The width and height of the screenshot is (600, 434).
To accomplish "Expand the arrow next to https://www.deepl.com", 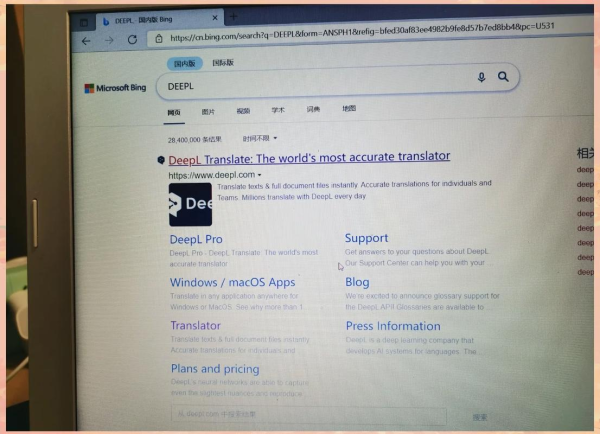I will pos(259,175).
